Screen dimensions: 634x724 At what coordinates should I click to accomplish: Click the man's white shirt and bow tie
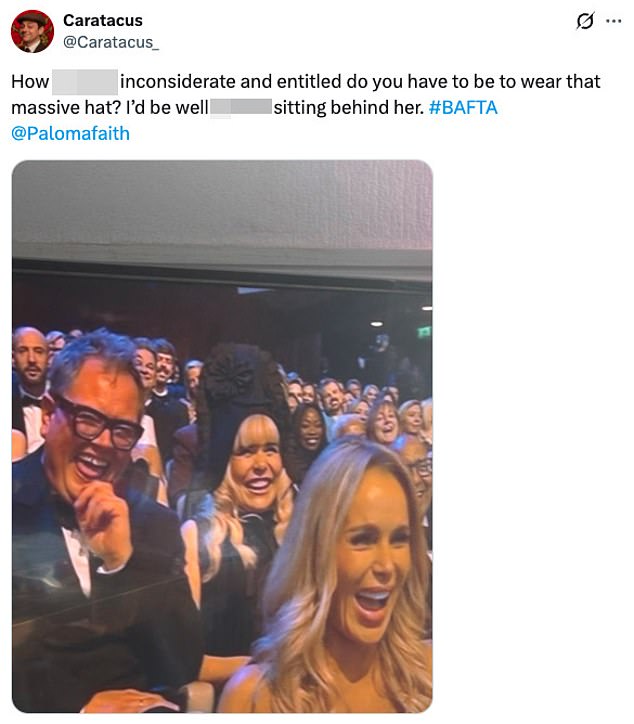coord(76,549)
